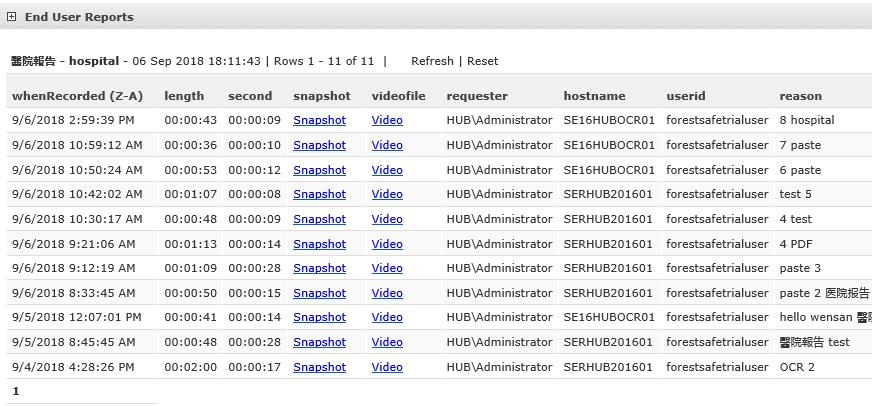Image resolution: width=872 pixels, height=406 pixels.
Task: Open Snapshot for 9/6/2018 9:21:06 AM record
Action: [x=319, y=244]
